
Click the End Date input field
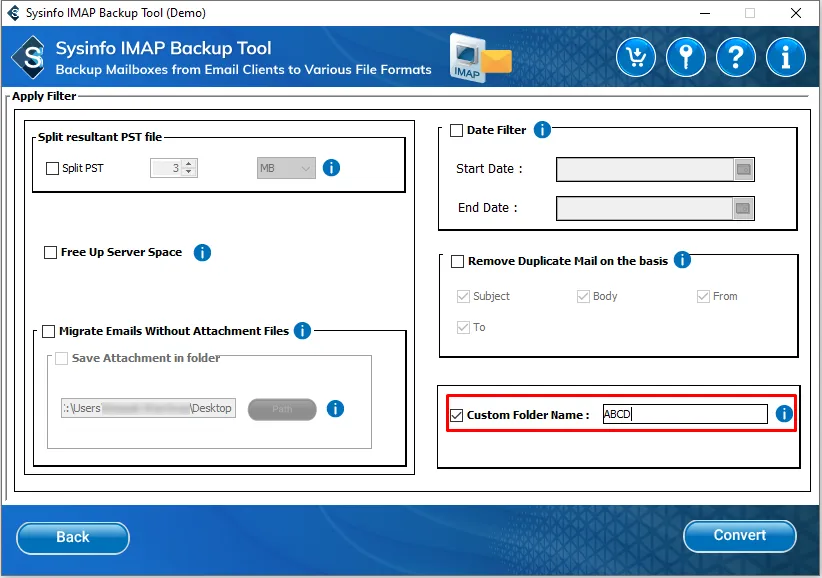click(x=644, y=209)
